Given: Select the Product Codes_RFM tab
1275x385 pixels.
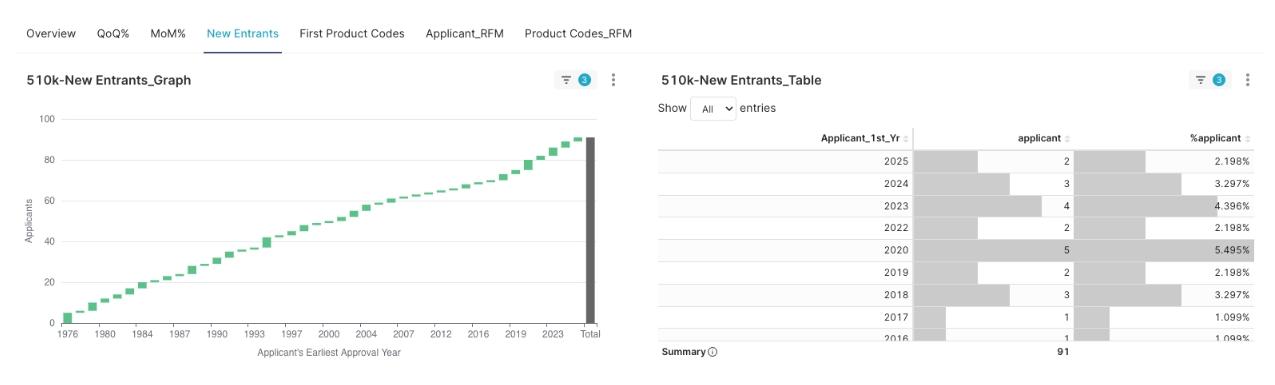Looking at the screenshot, I should click(578, 34).
